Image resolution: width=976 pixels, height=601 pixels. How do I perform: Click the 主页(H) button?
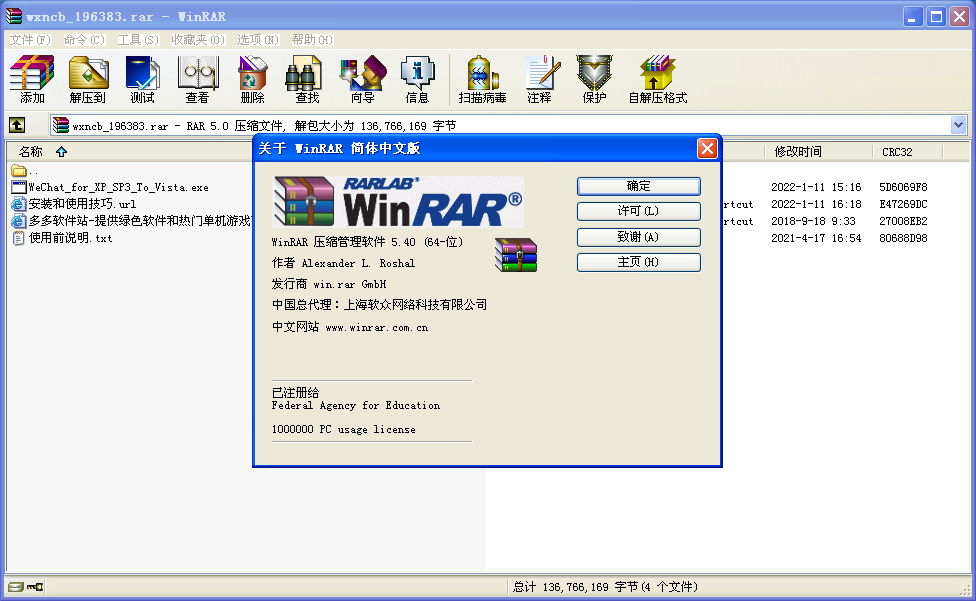639,263
